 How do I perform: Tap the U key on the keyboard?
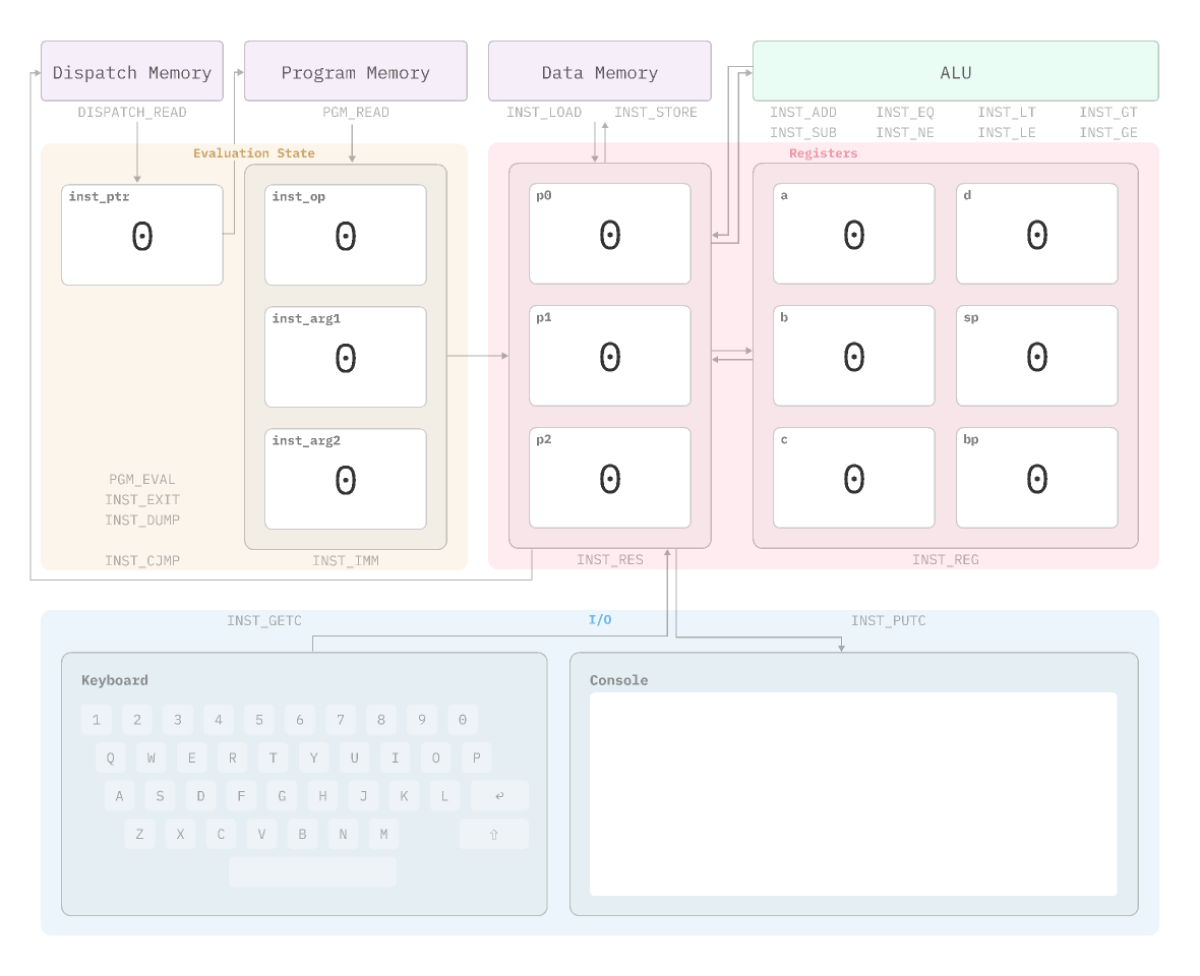(354, 757)
